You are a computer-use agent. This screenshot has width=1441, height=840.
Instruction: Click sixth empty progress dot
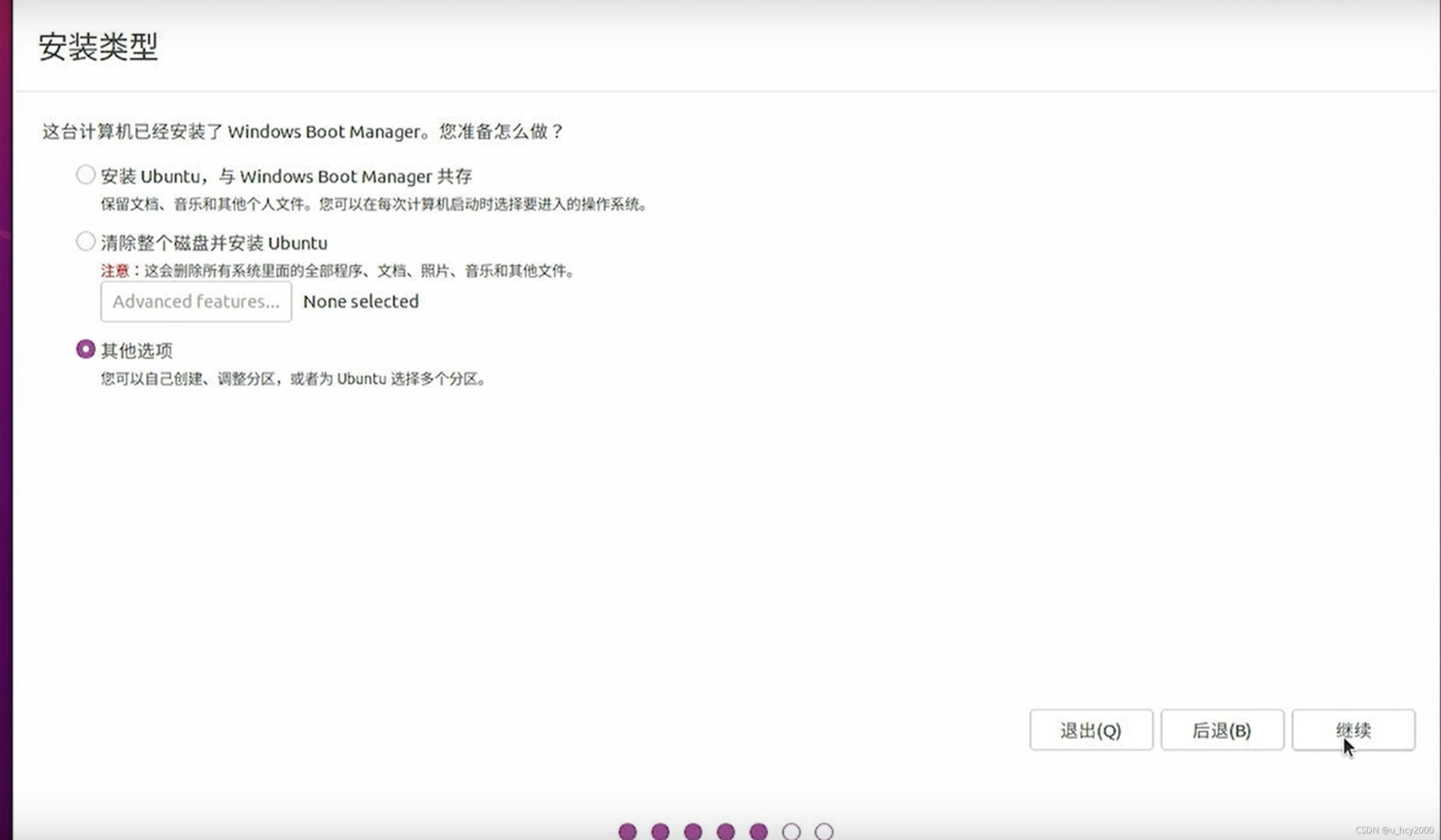click(x=791, y=832)
